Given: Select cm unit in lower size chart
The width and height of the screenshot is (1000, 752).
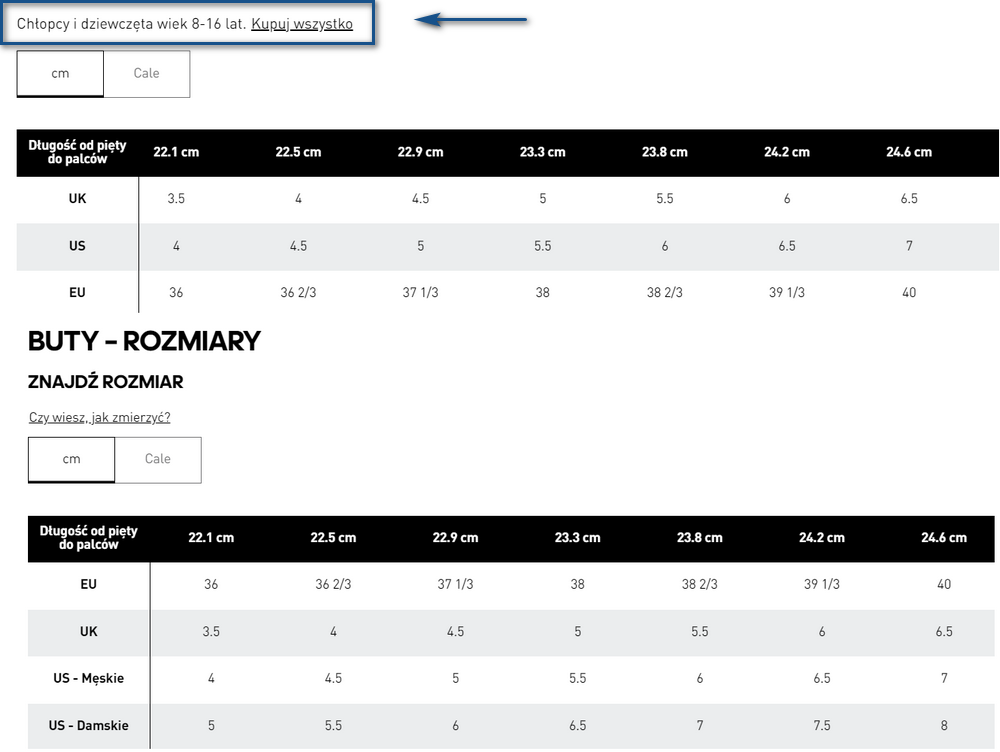Looking at the screenshot, I should 71,459.
